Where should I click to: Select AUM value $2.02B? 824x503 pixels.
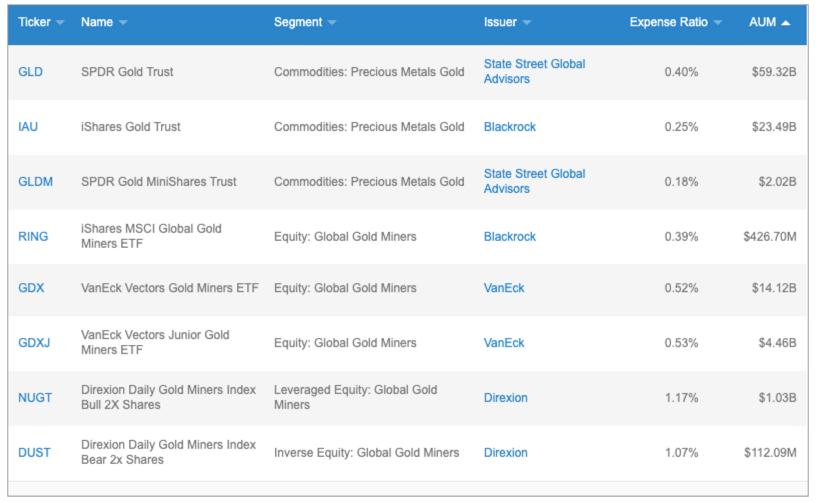click(x=777, y=182)
